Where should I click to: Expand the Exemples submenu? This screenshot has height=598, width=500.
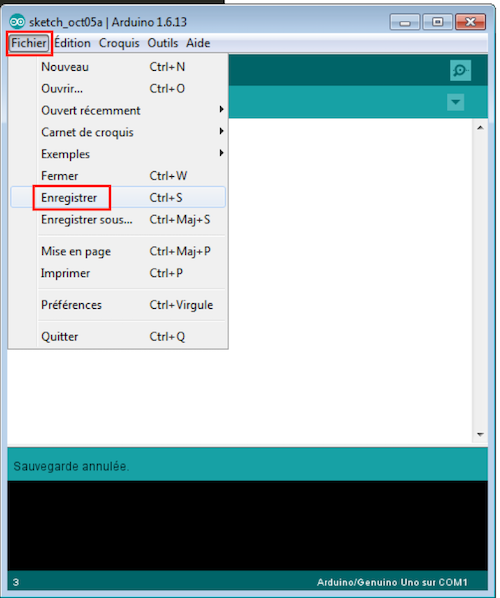click(x=118, y=154)
